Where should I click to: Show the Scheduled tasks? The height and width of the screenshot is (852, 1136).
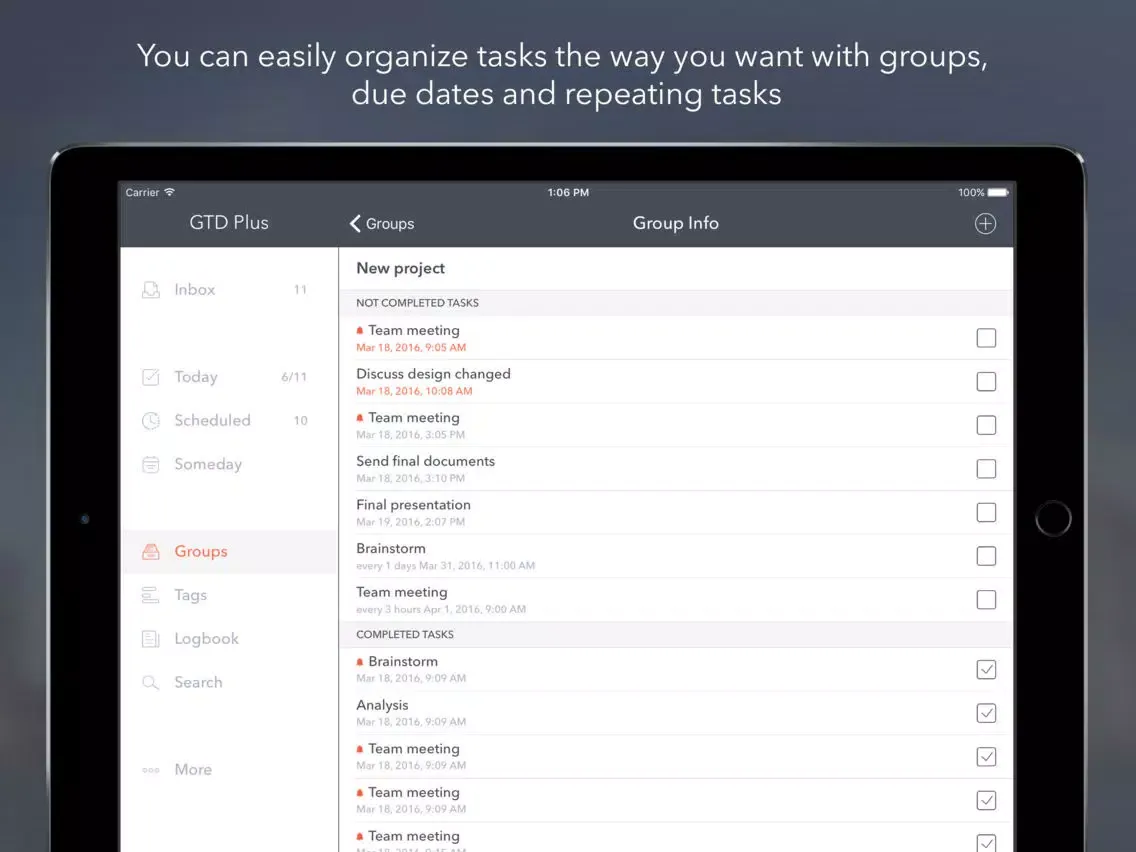[x=212, y=420]
